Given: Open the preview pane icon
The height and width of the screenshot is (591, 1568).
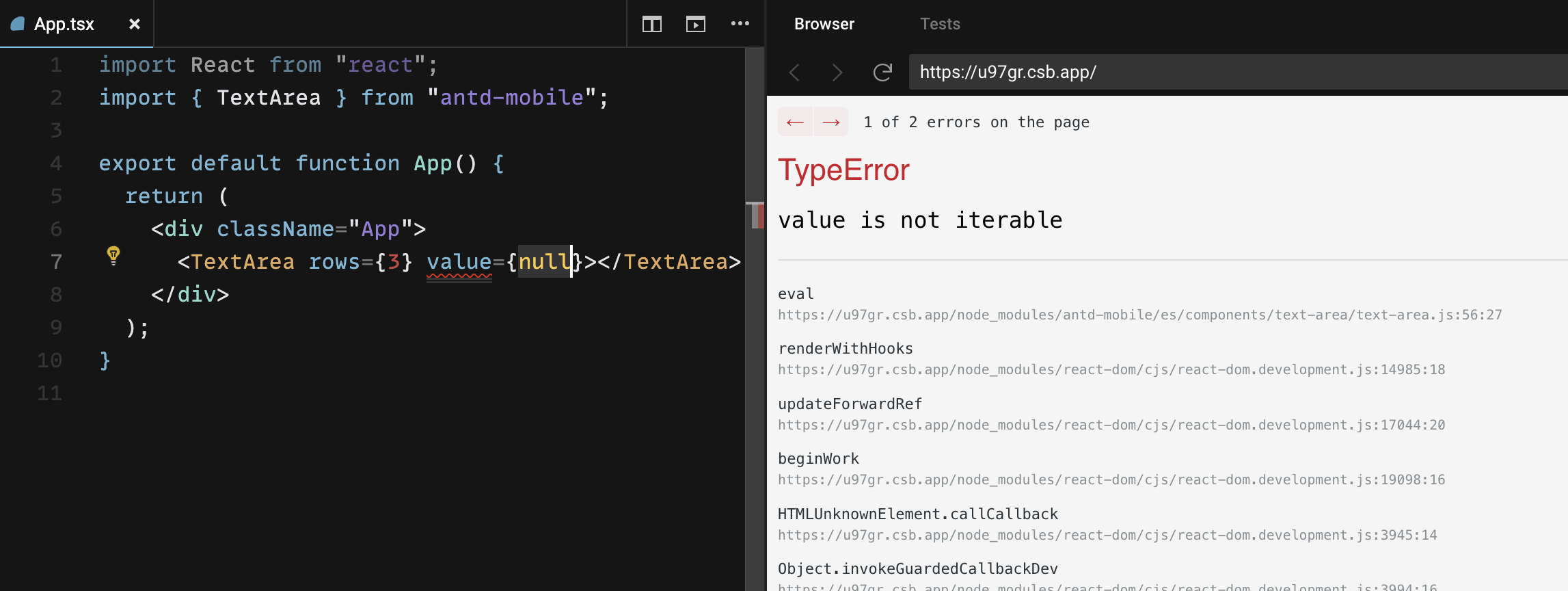Looking at the screenshot, I should point(696,25).
